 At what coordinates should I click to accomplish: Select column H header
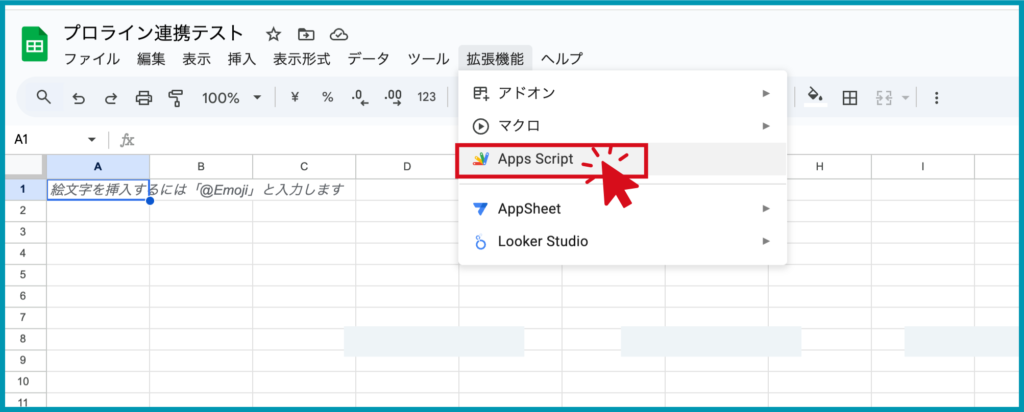[x=820, y=166]
